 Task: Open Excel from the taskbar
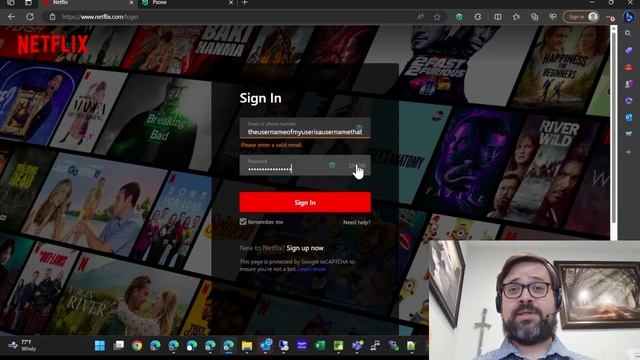point(320,346)
